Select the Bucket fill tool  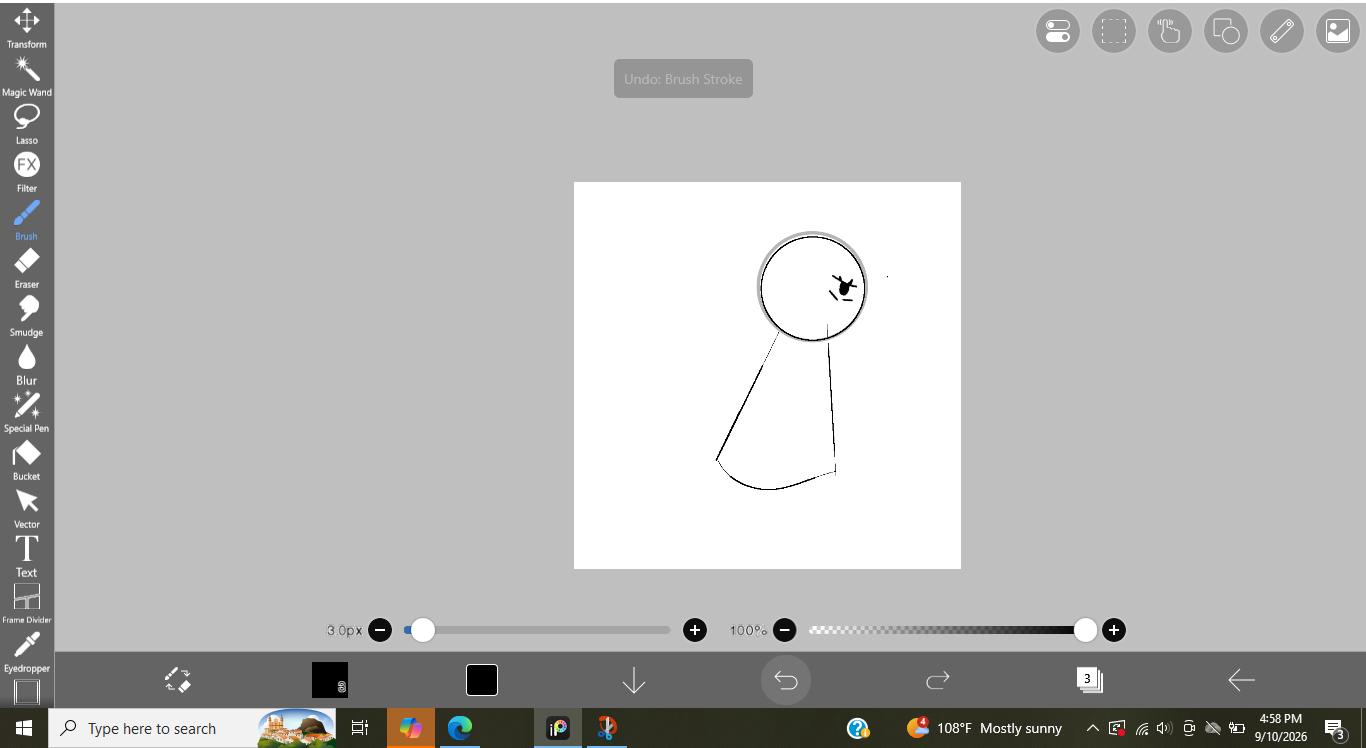pos(27,460)
